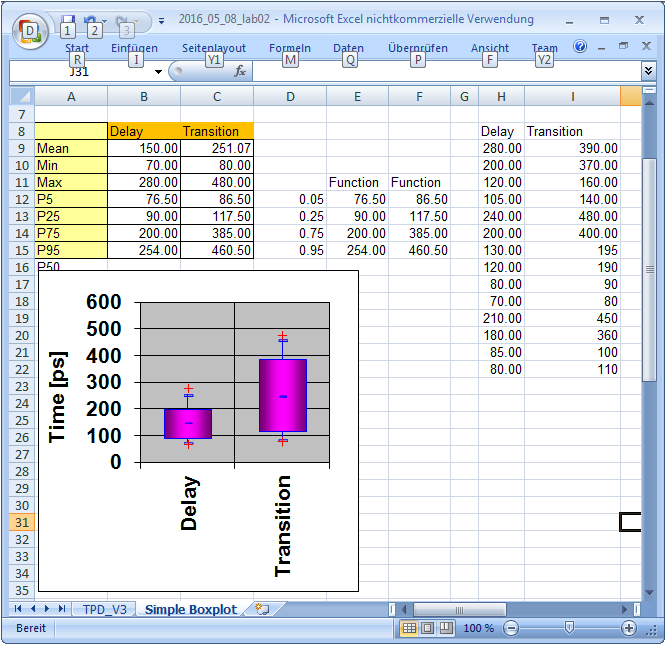Click the Excel help question mark icon

click(x=580, y=46)
